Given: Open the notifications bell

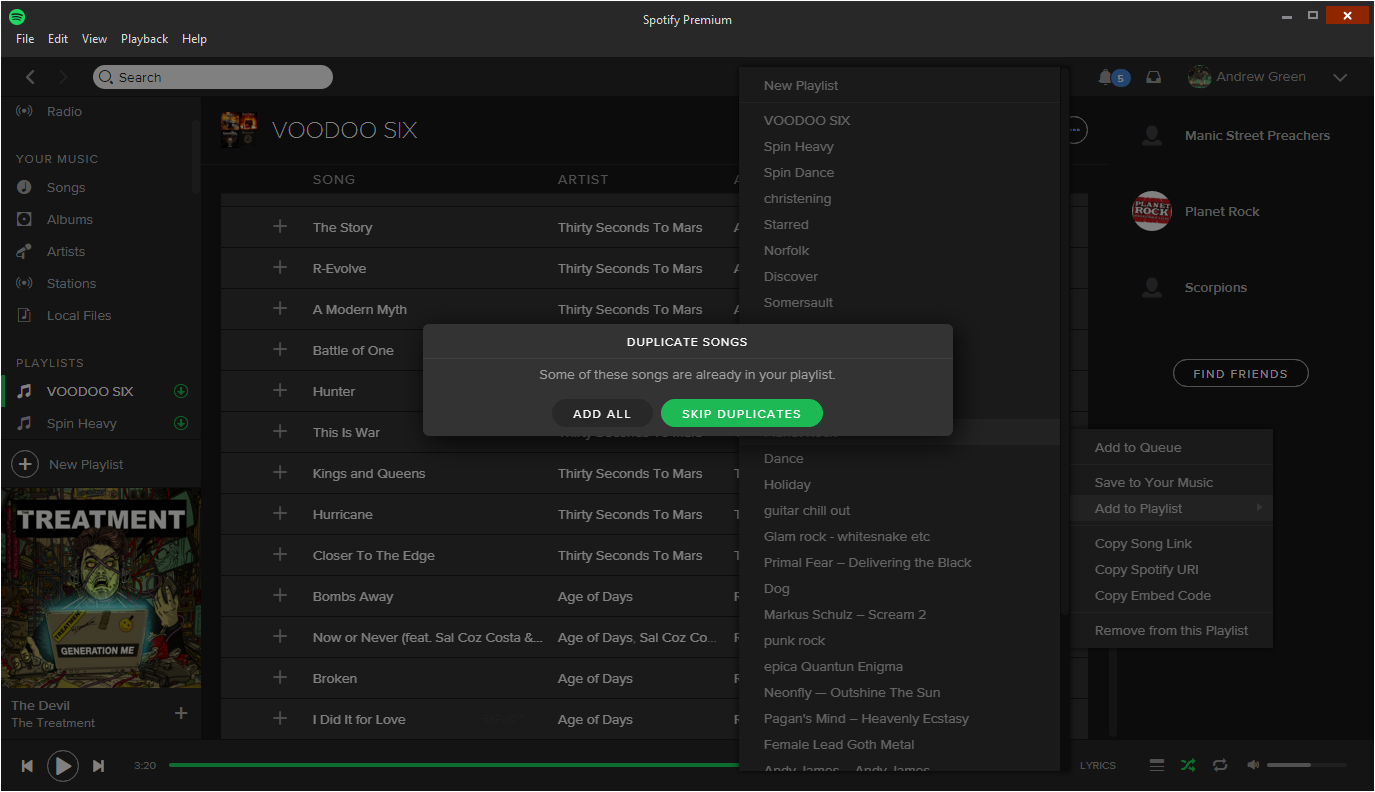Looking at the screenshot, I should (1105, 77).
